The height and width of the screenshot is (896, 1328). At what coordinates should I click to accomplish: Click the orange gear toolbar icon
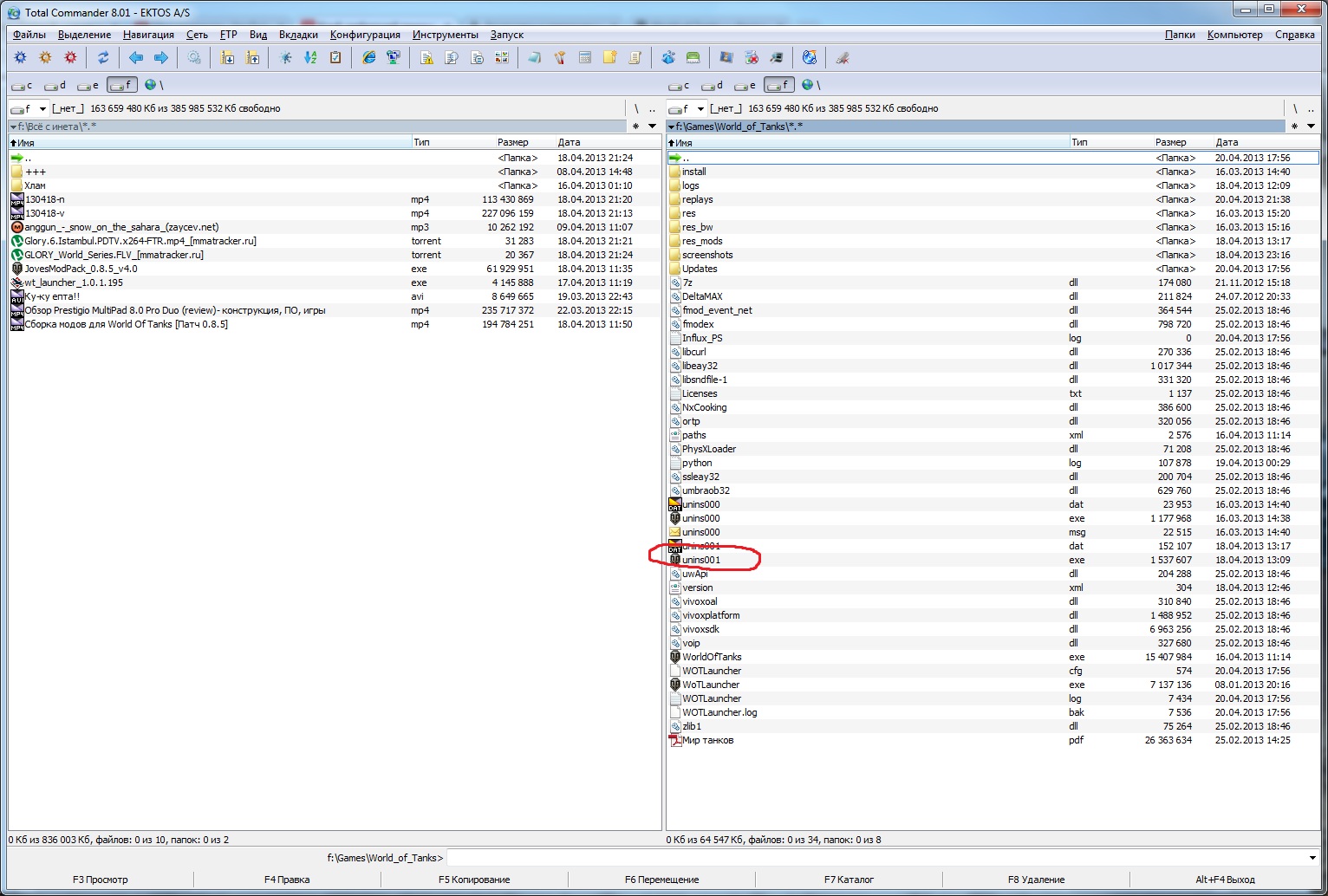pos(46,57)
